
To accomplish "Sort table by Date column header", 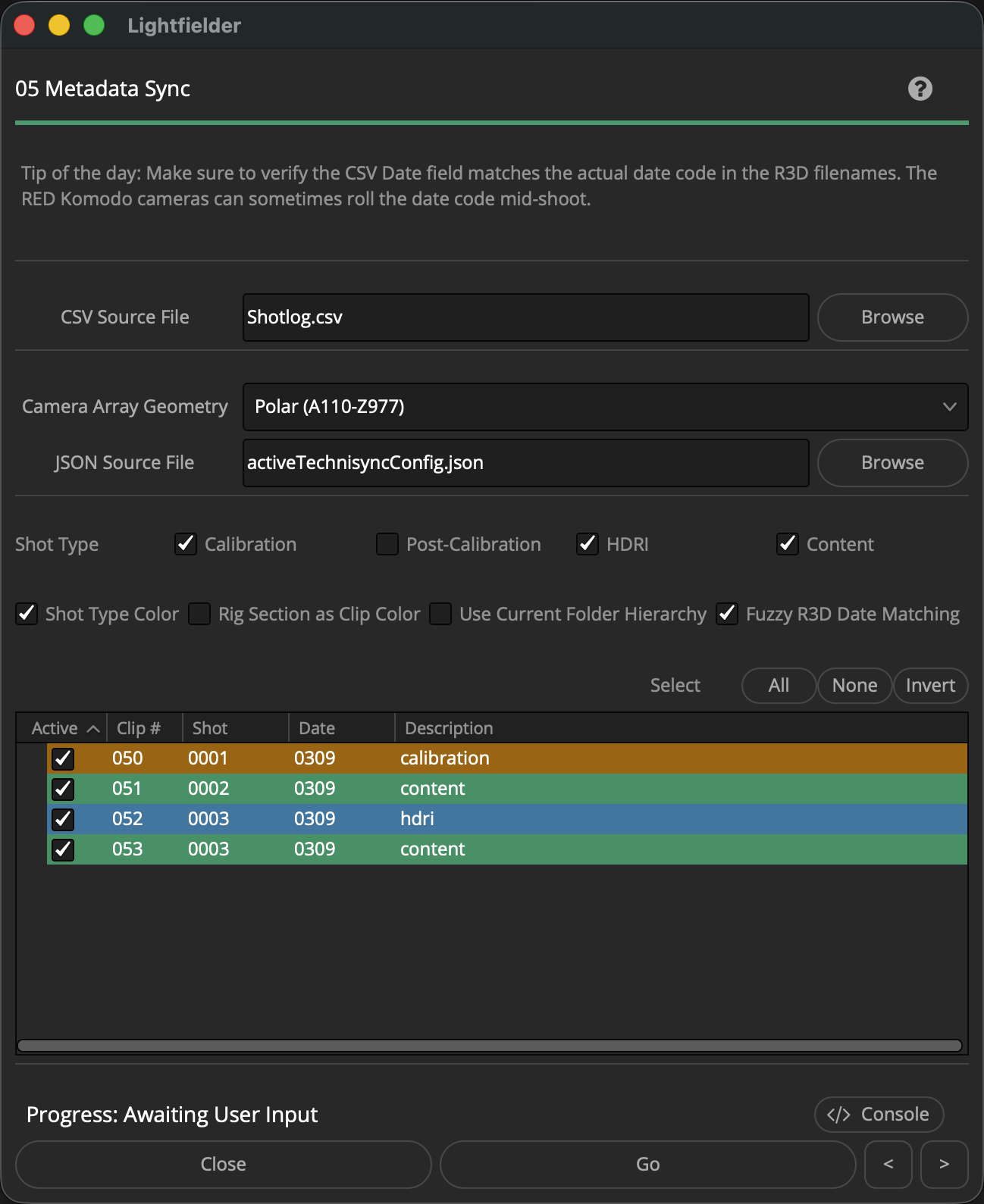I will coord(342,728).
